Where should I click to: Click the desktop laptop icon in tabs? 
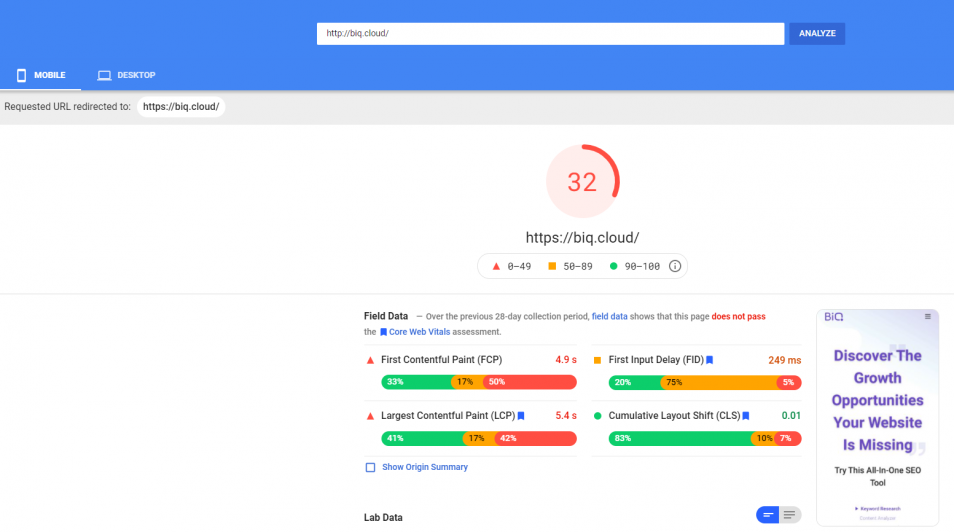104,75
